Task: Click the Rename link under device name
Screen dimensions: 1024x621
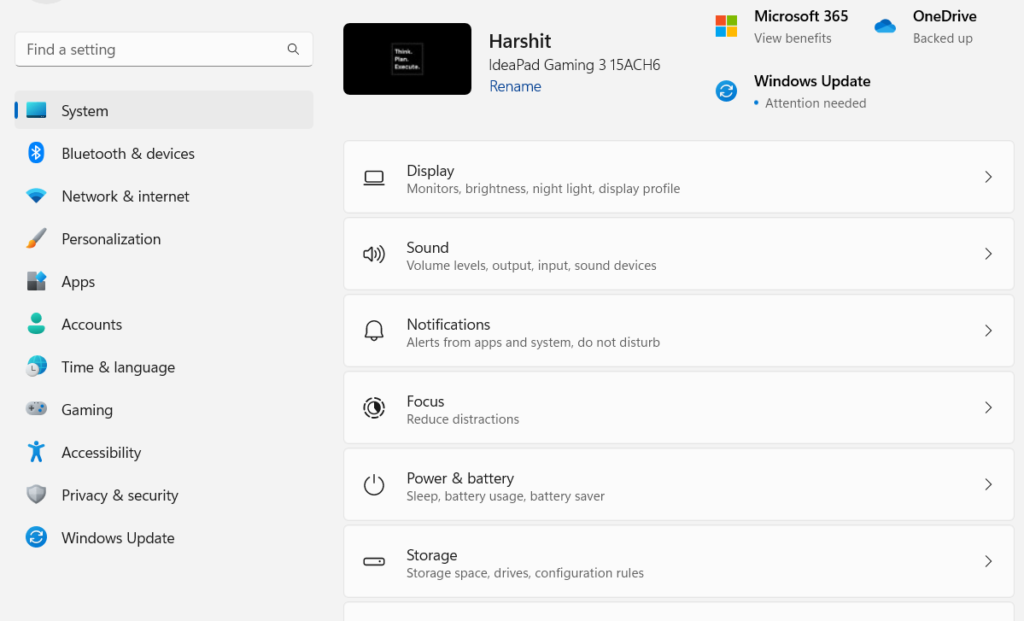Action: [515, 87]
